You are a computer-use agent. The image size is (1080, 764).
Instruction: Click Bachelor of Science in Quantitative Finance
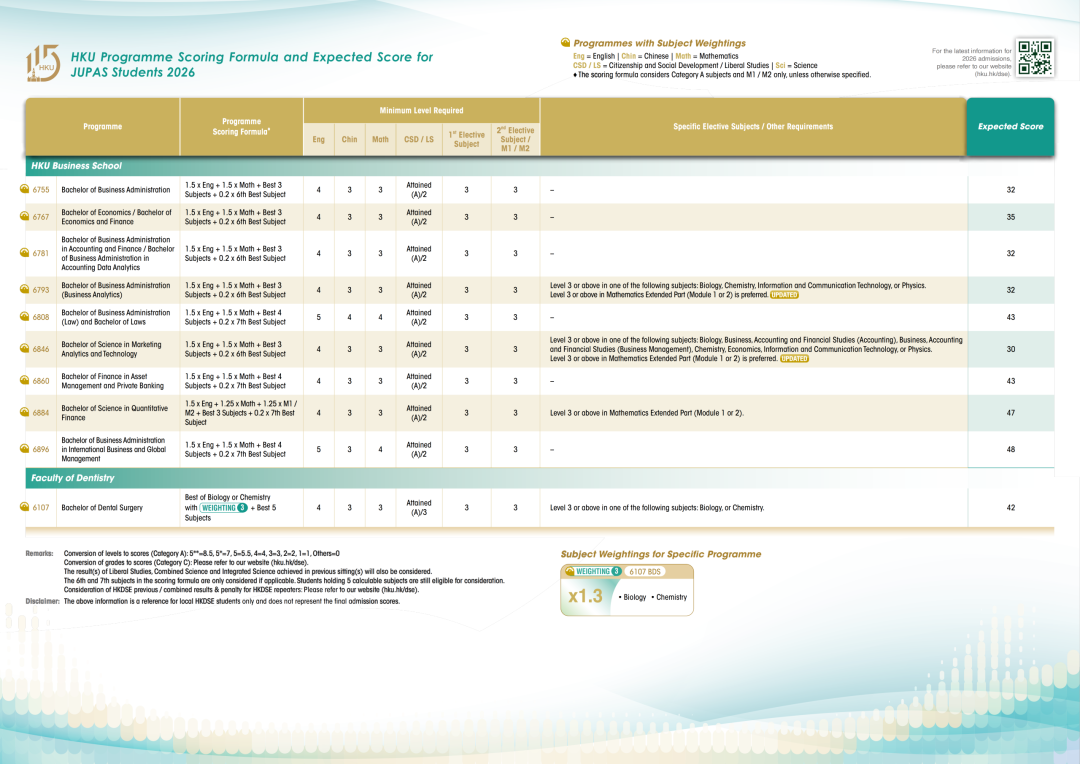pyautogui.click(x=114, y=413)
